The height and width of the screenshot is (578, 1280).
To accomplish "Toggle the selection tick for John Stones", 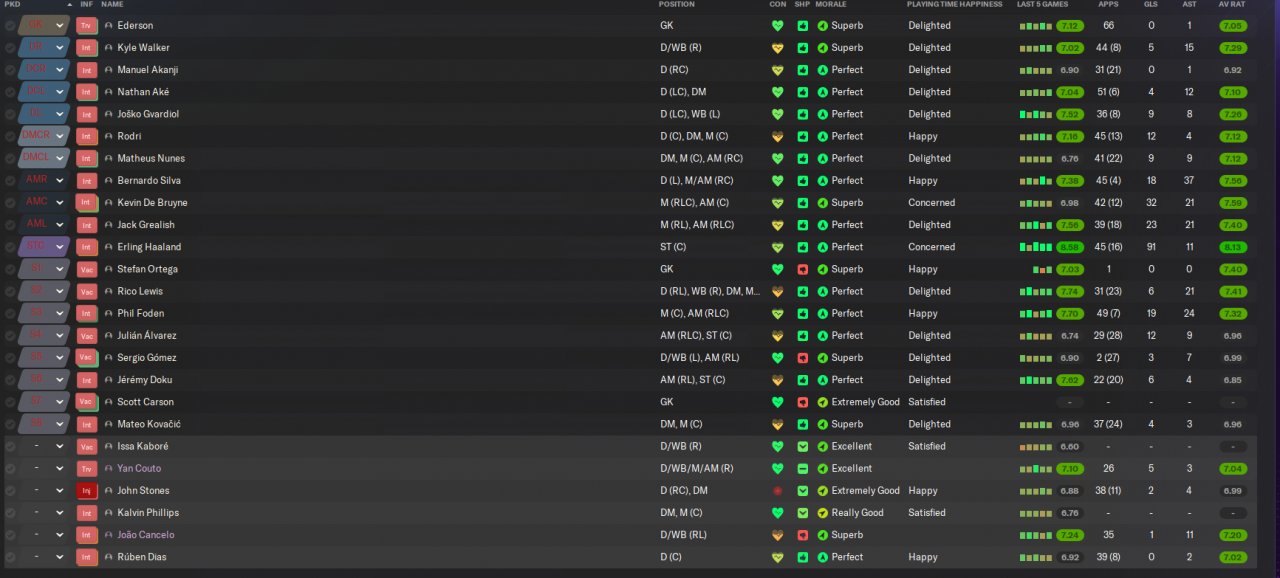I will (x=10, y=491).
